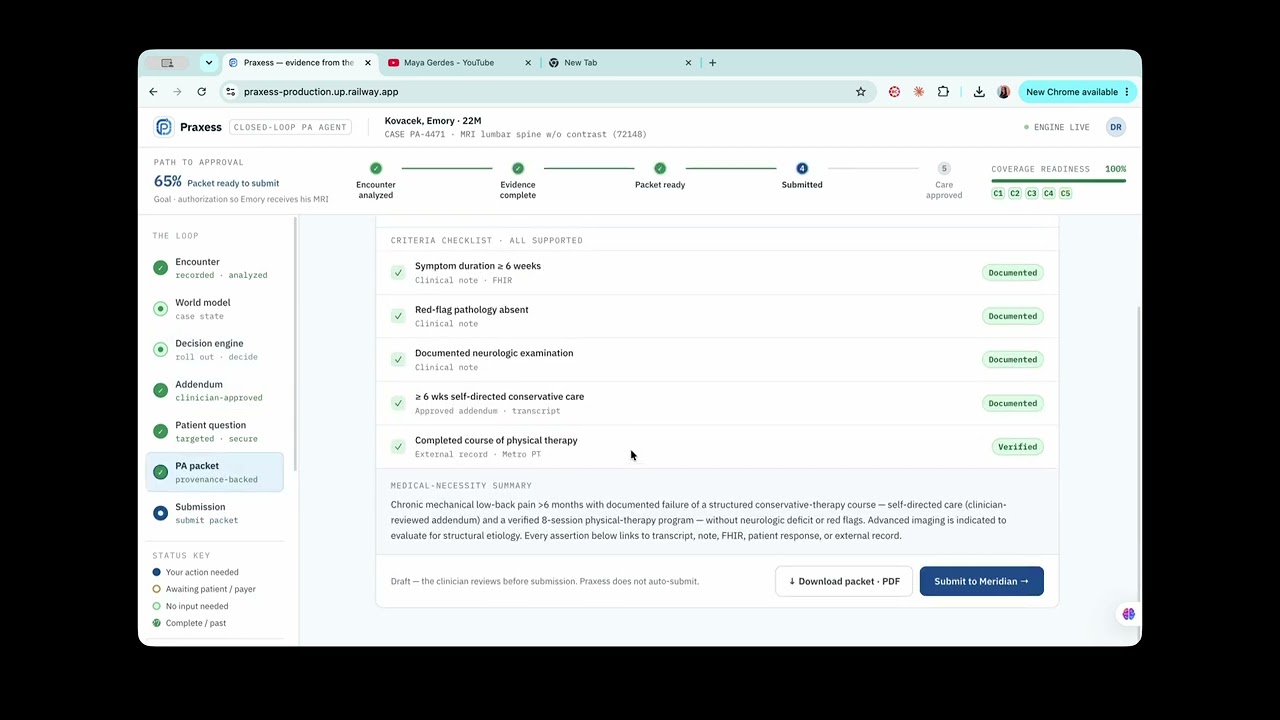Viewport: 1280px width, 720px height.
Task: Click Medical-Necessity Summary heading
Action: [x=461, y=486]
